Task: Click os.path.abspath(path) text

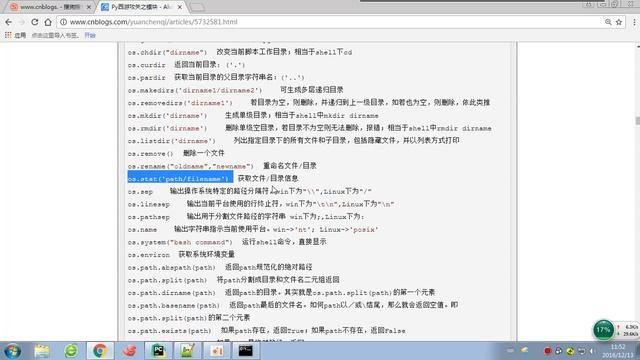Action: (171, 267)
